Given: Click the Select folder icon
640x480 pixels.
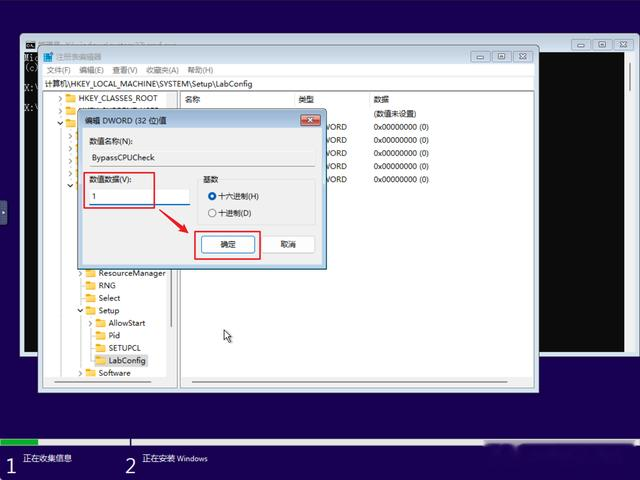Looking at the screenshot, I should [x=91, y=298].
